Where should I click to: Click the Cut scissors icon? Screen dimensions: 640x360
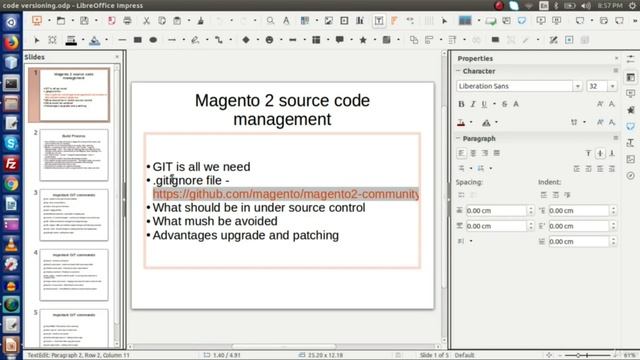[146, 20]
